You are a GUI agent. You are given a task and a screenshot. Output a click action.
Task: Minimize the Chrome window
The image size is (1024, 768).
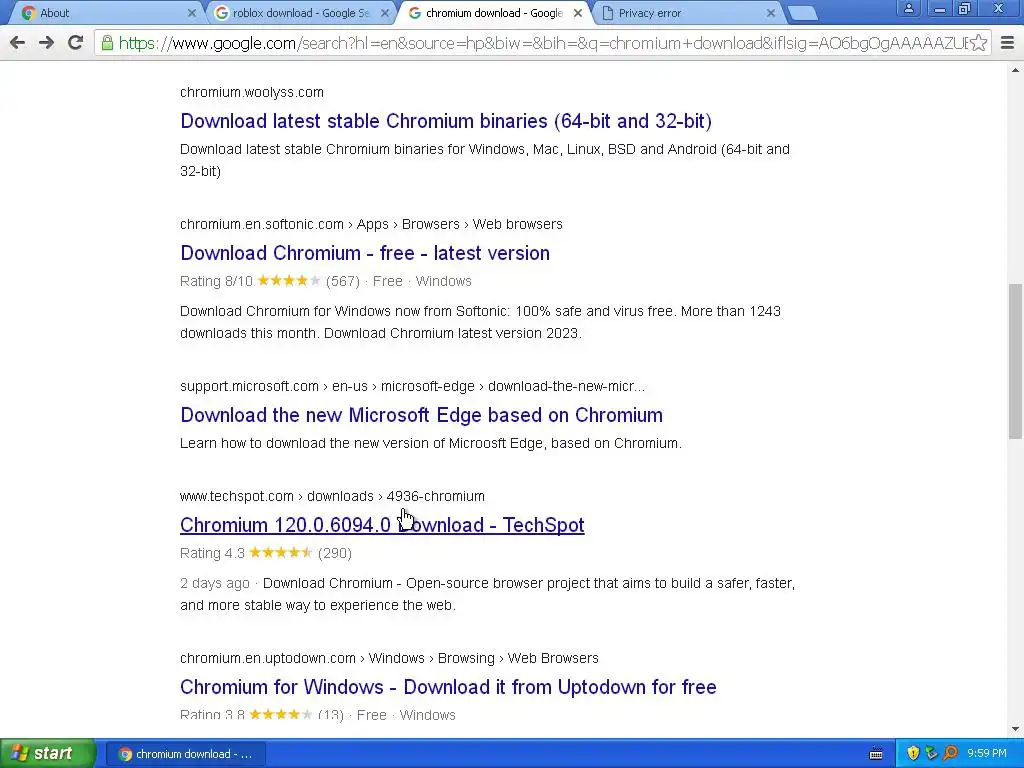[x=939, y=8]
